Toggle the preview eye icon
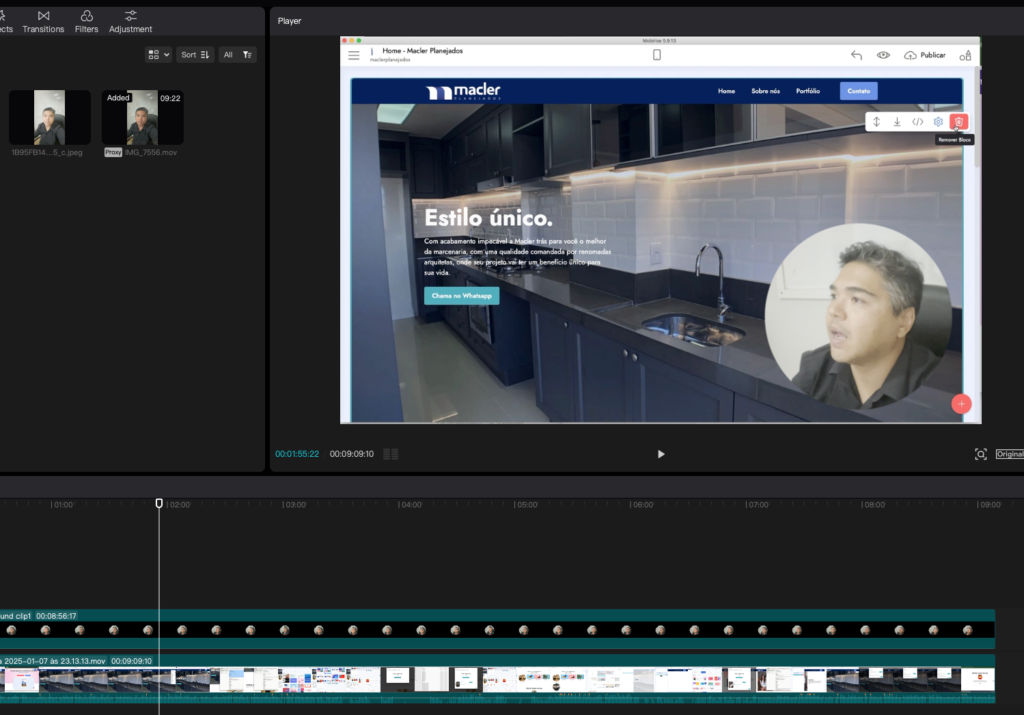 pyautogui.click(x=883, y=55)
